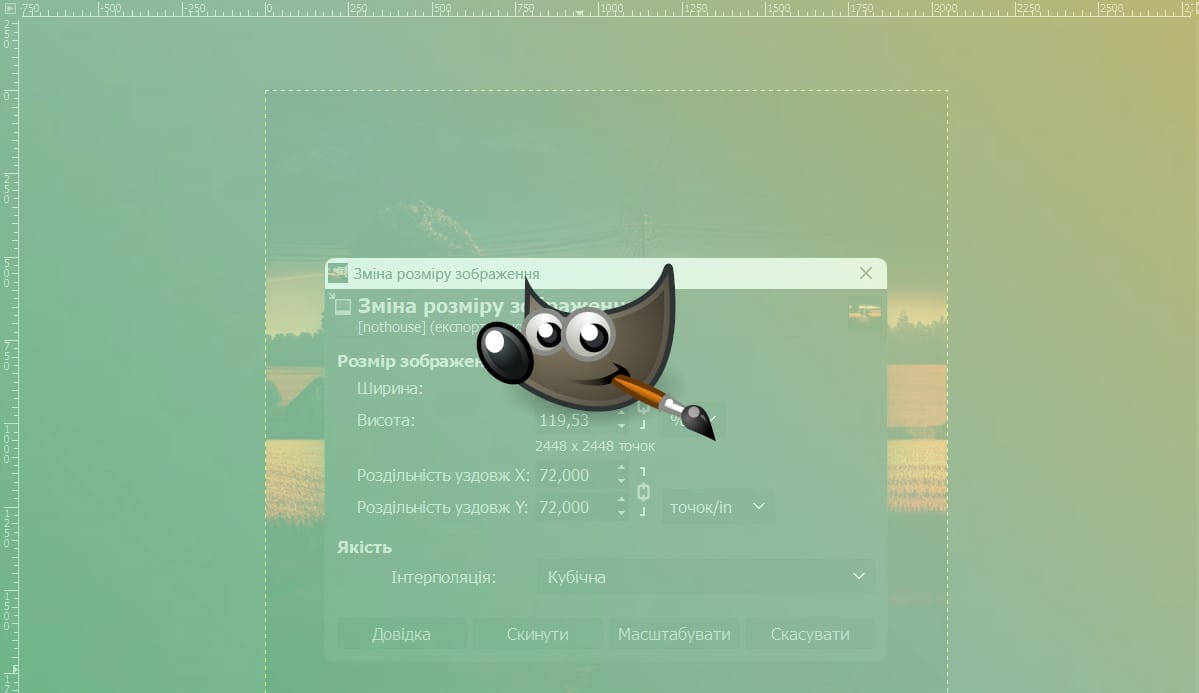Toggle the resolution X/Y chain link
The image size is (1199, 693).
pos(644,492)
